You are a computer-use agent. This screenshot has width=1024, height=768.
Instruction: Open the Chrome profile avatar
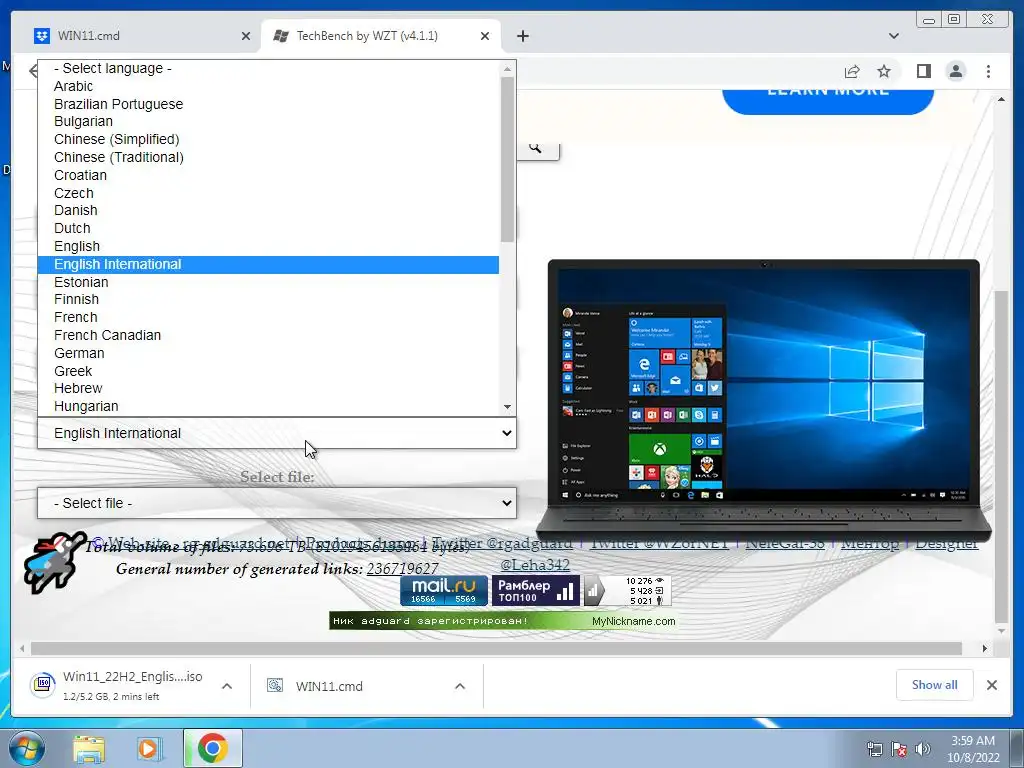(x=955, y=71)
